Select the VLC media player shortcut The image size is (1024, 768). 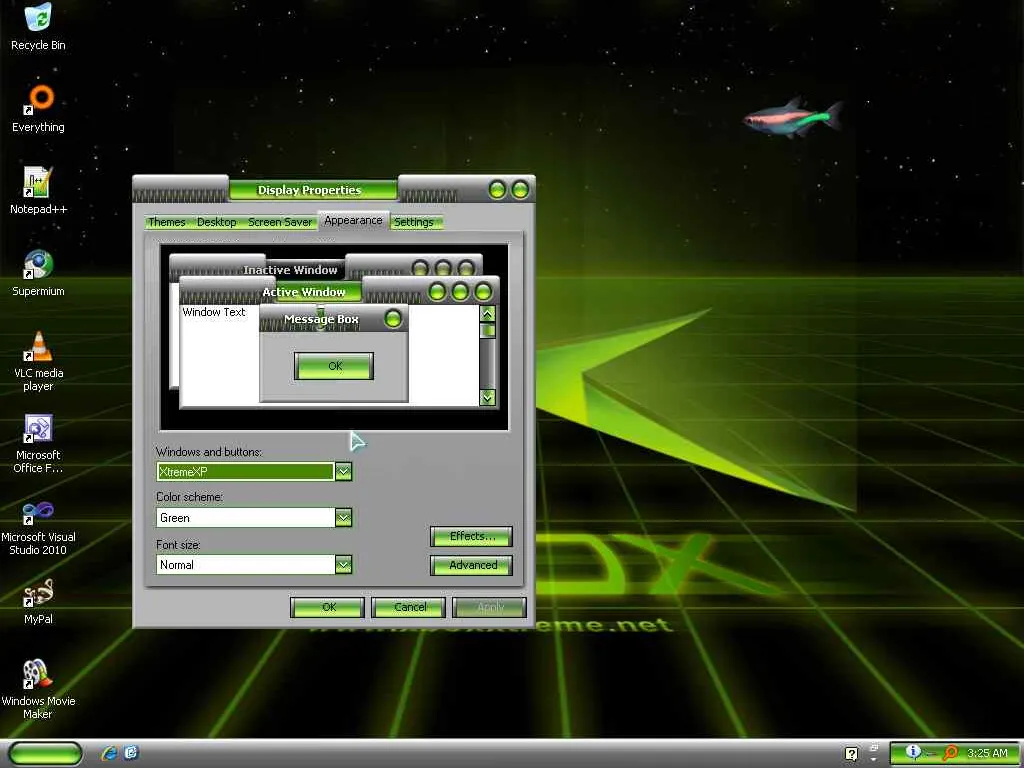pyautogui.click(x=38, y=360)
